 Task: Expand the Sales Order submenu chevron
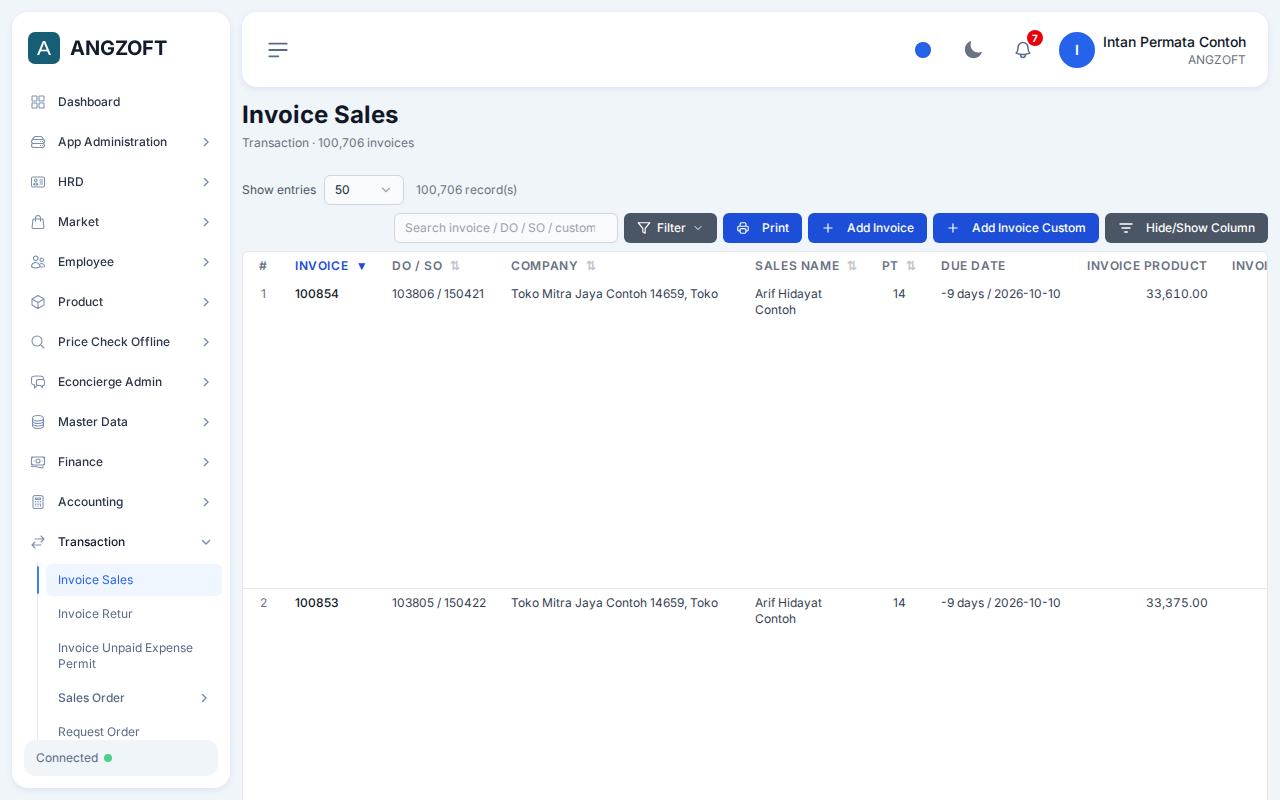click(x=204, y=698)
